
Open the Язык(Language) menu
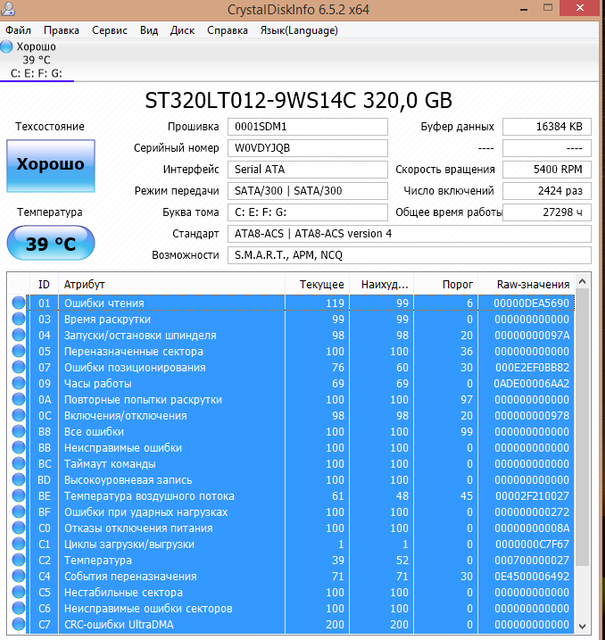pos(299,31)
